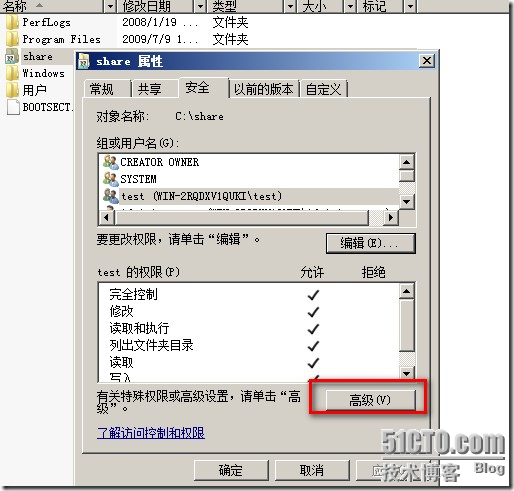Select the PerfLogs folder icon
The width and height of the screenshot is (514, 491).
tap(12, 22)
